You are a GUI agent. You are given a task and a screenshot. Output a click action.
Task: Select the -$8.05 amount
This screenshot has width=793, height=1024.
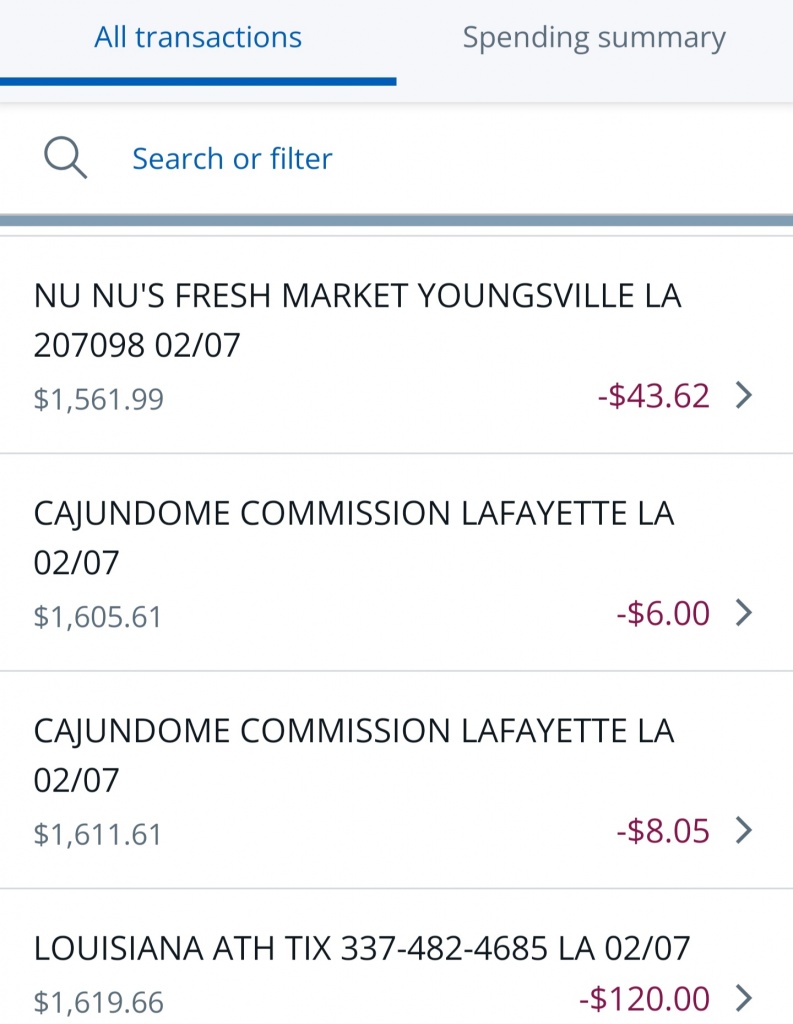tap(663, 830)
